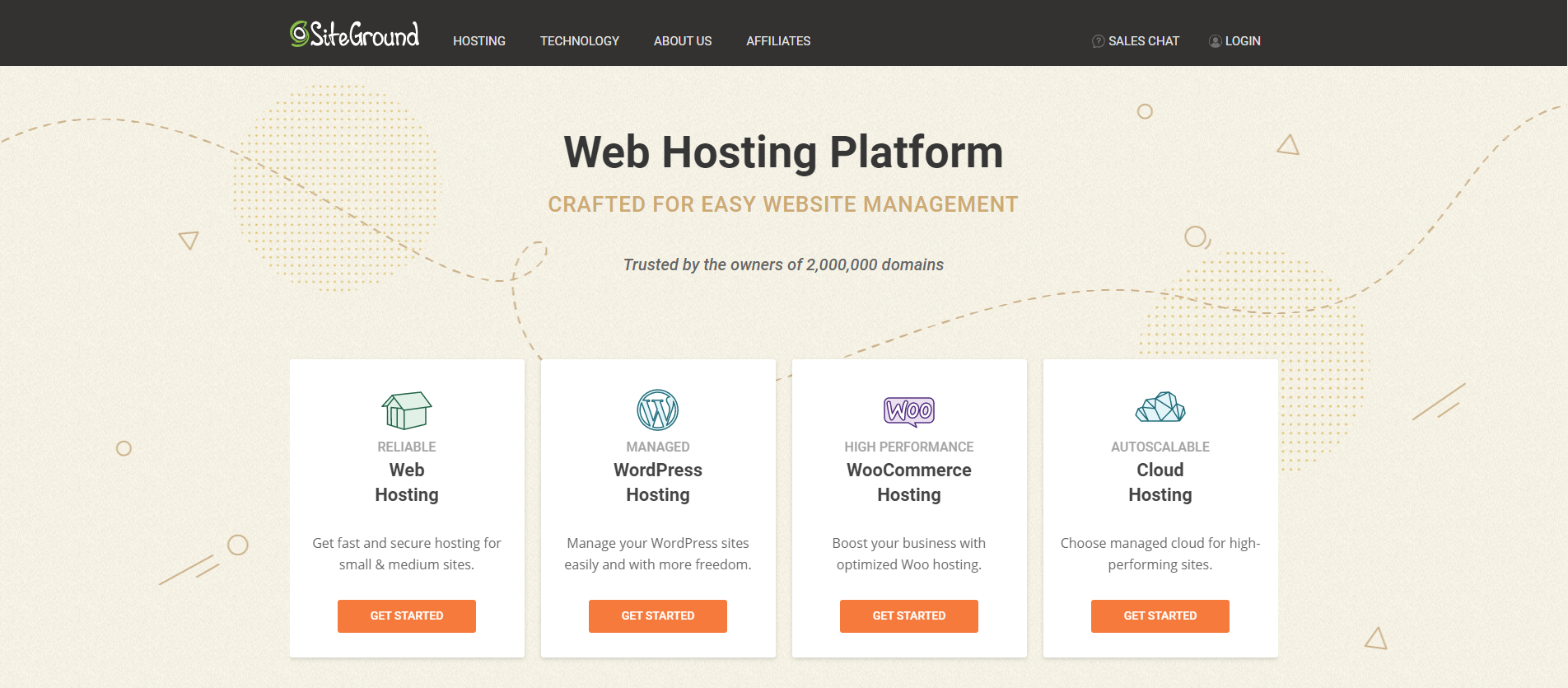The height and width of the screenshot is (688, 1568).
Task: Click the RELIABLE label
Action: (x=407, y=447)
